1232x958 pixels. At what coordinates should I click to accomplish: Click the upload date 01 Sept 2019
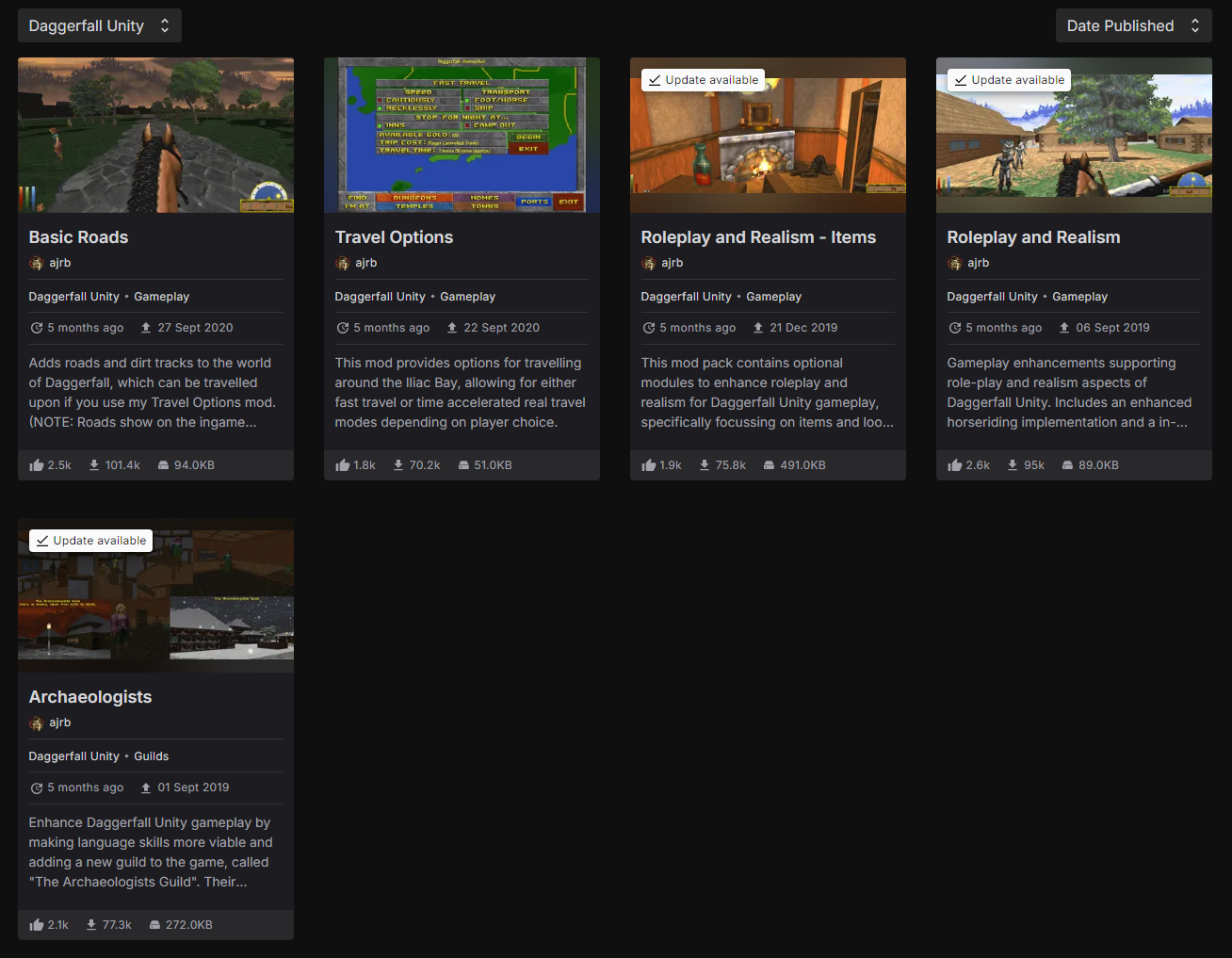193,788
